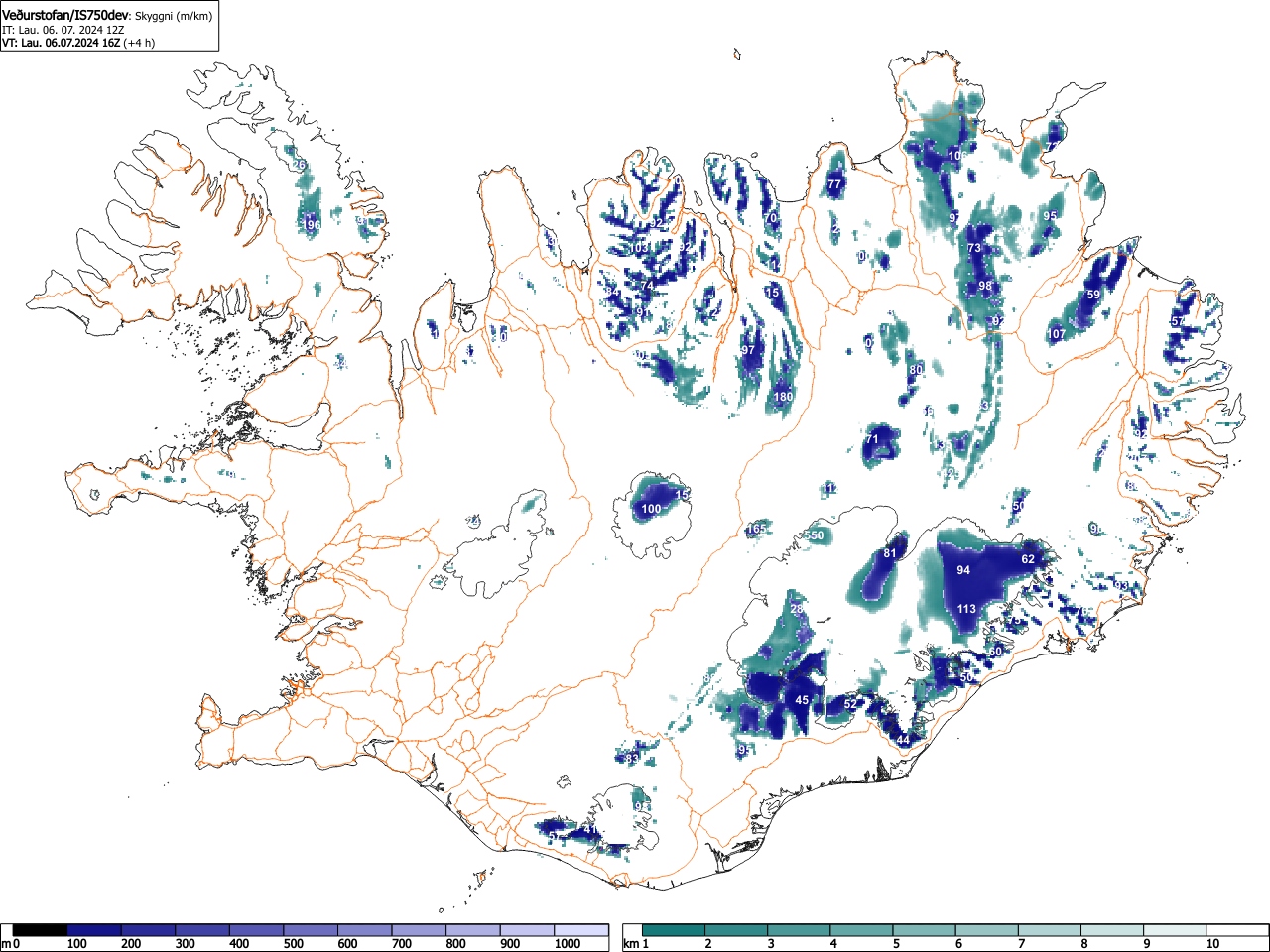Click the 83 visibility value in the south
This screenshot has width=1270, height=952.
pyautogui.click(x=632, y=759)
